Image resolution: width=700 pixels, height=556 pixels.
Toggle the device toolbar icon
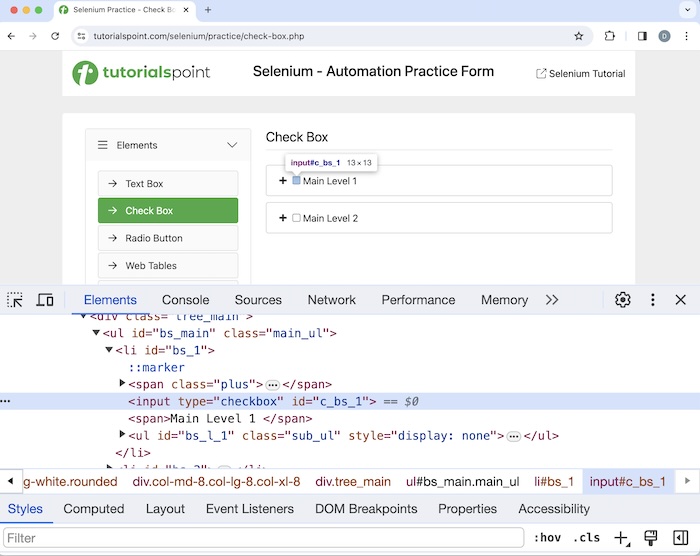45,300
